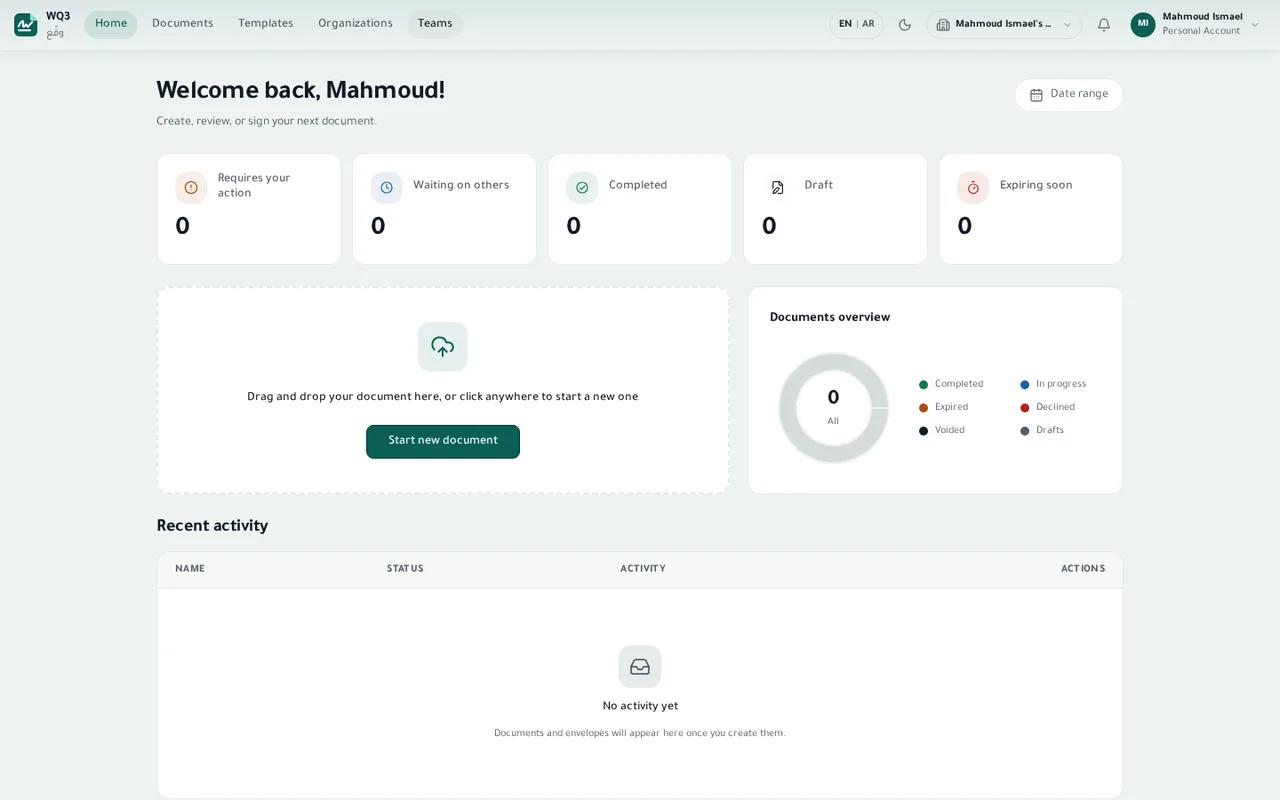Screen dimensions: 1280x800
Task: Click the Completed checkmark icon
Action: 582,187
